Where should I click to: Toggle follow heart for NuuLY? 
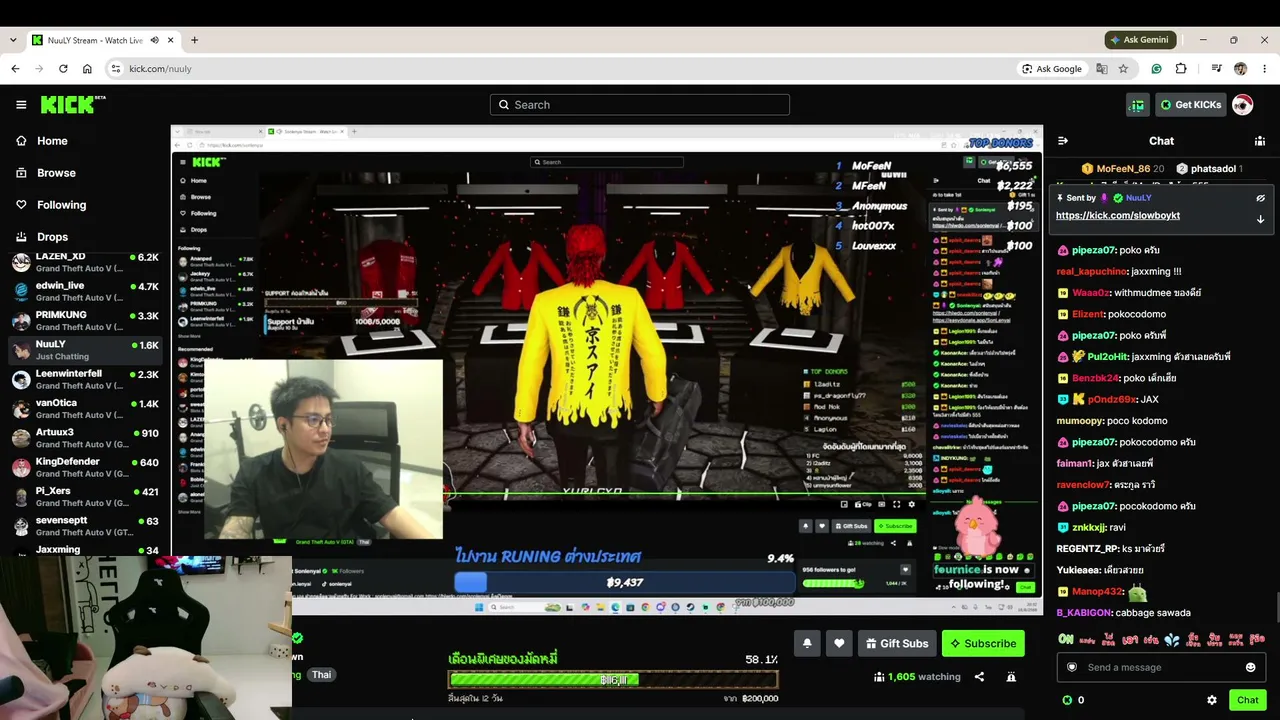point(839,644)
